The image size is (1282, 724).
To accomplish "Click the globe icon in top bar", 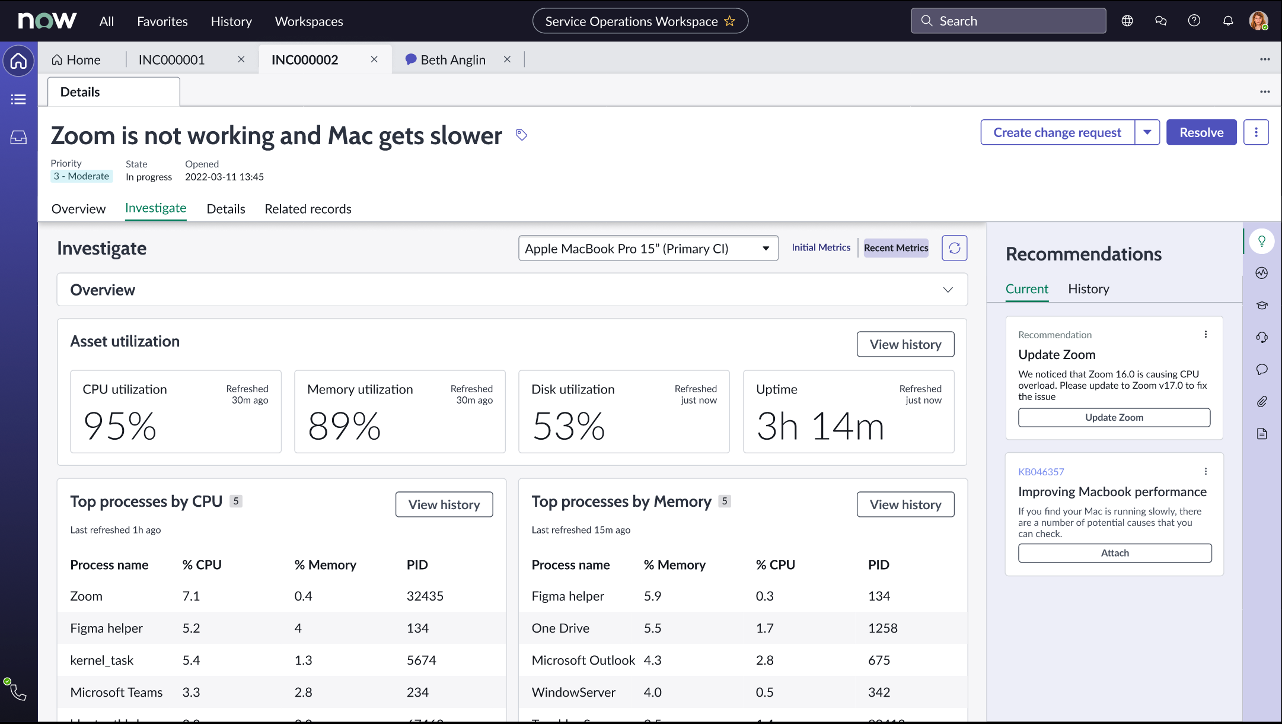I will pos(1127,21).
